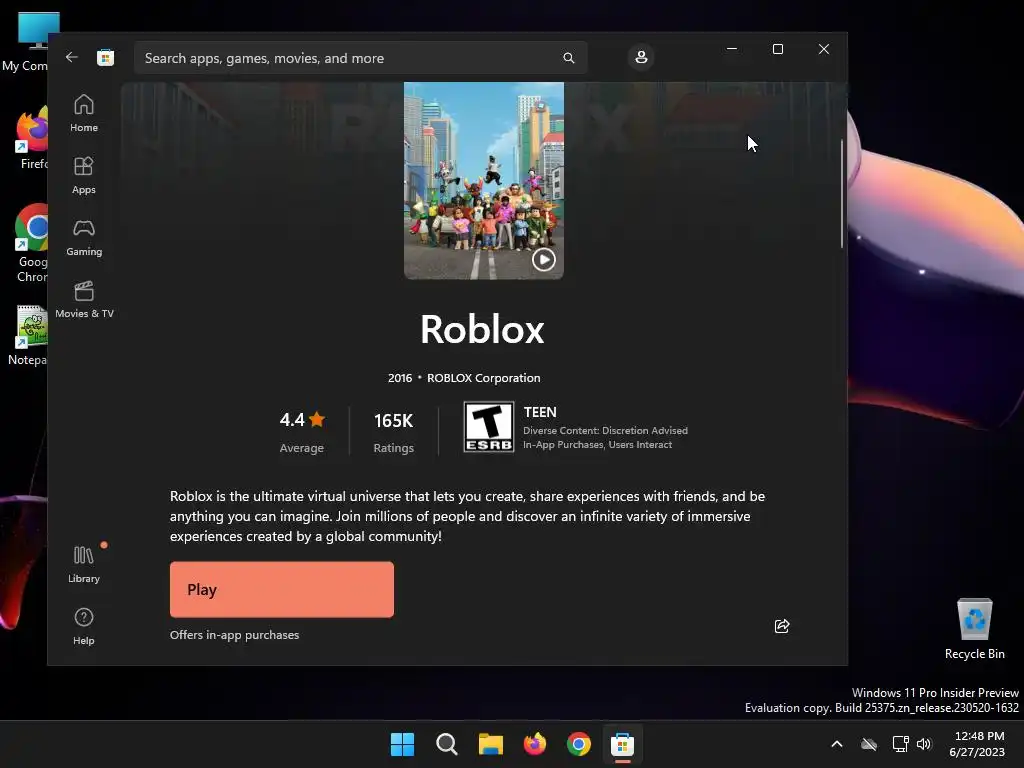This screenshot has width=1024, height=768.
Task: Launch Firefox from the taskbar
Action: [x=535, y=744]
